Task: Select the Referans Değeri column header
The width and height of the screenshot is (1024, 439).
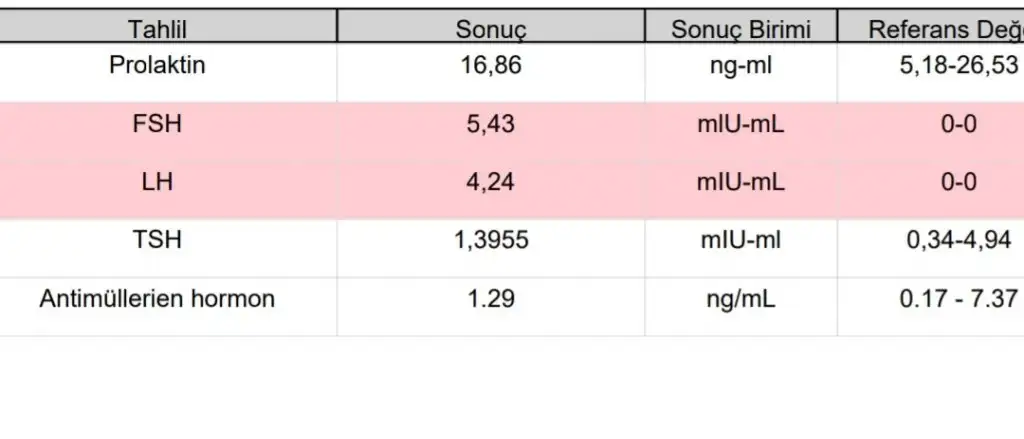Action: pos(945,29)
